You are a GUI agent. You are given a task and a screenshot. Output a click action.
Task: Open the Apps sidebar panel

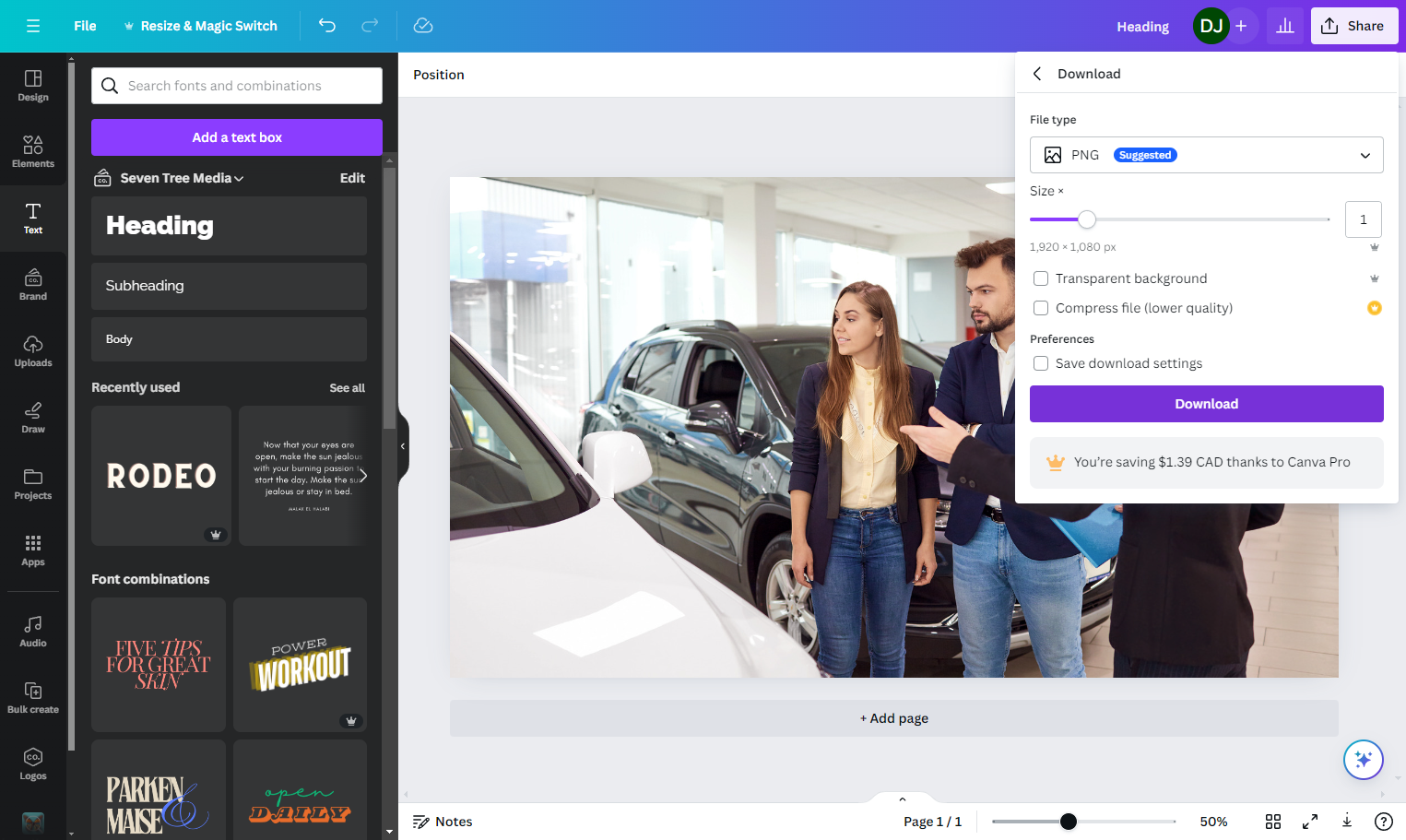pos(33,550)
